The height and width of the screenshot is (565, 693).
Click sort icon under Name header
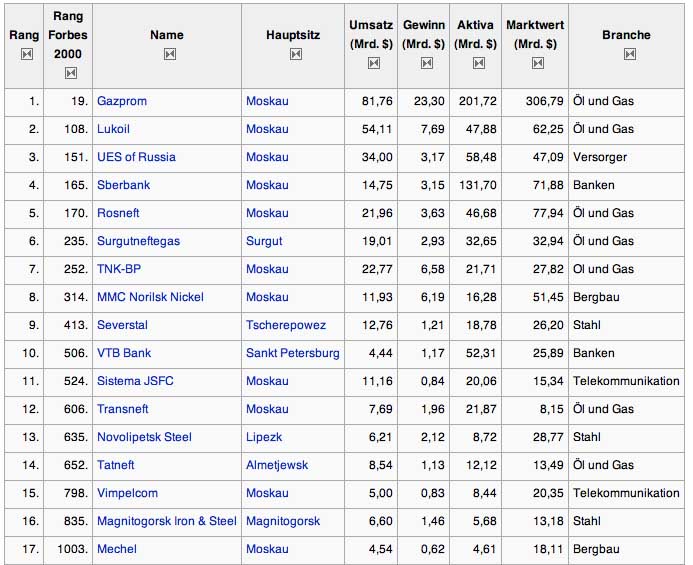click(170, 54)
